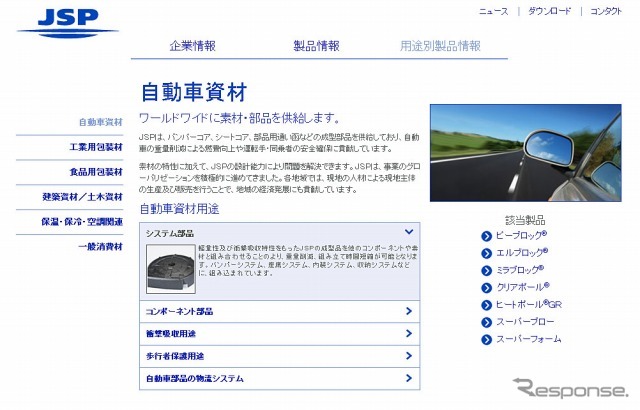Click the 自動車資材用途 subheading
The height and width of the screenshot is (410, 640).
[x=179, y=209]
